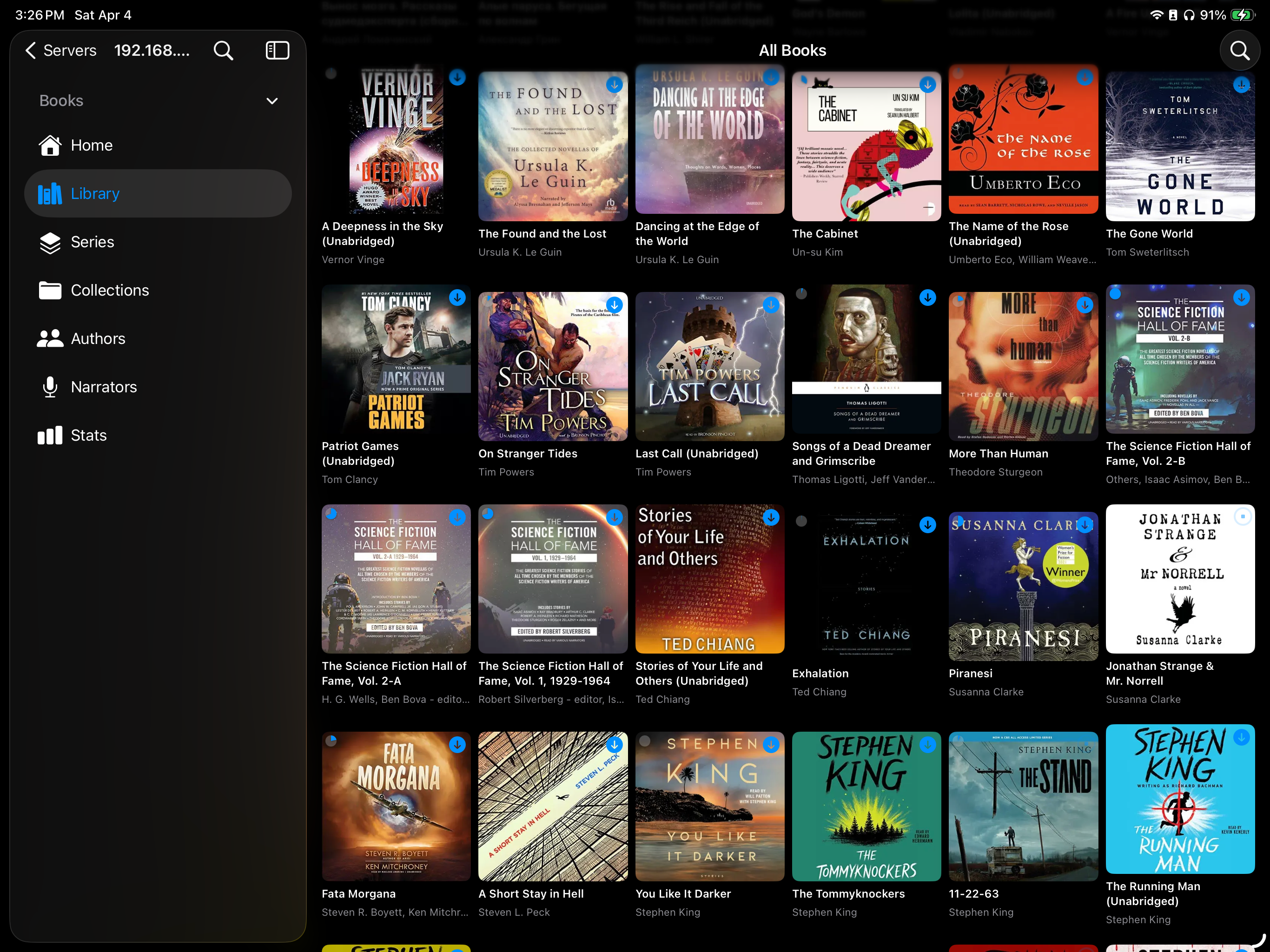This screenshot has height=952, width=1270.
Task: Open Stats in sidebar
Action: (x=158, y=435)
